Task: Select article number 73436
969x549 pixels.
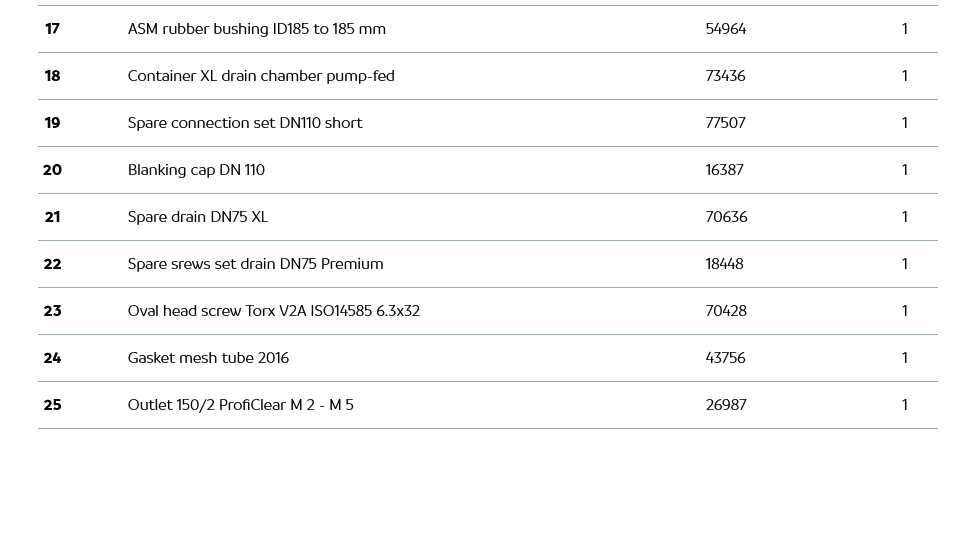Action: click(x=725, y=76)
